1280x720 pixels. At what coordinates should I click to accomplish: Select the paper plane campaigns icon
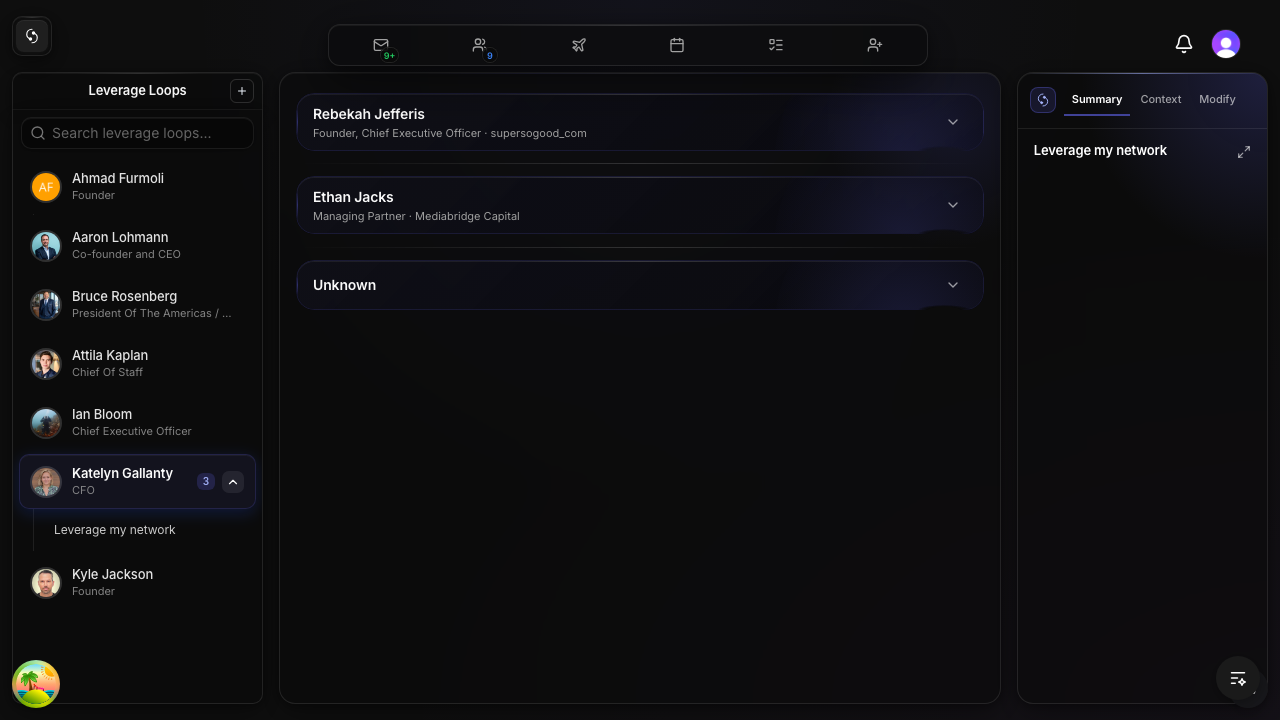tap(579, 45)
